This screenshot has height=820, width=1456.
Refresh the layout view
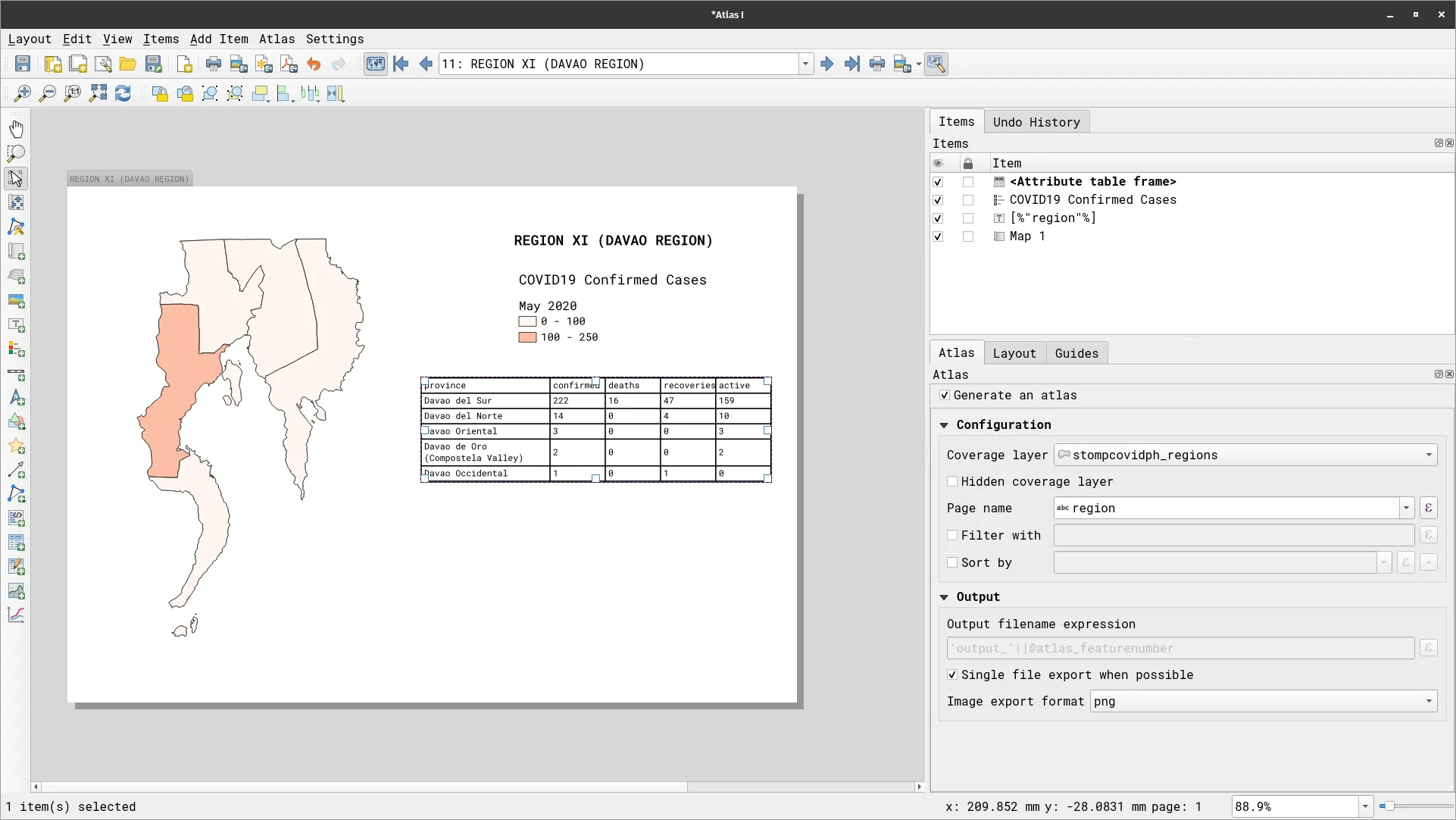tap(123, 93)
